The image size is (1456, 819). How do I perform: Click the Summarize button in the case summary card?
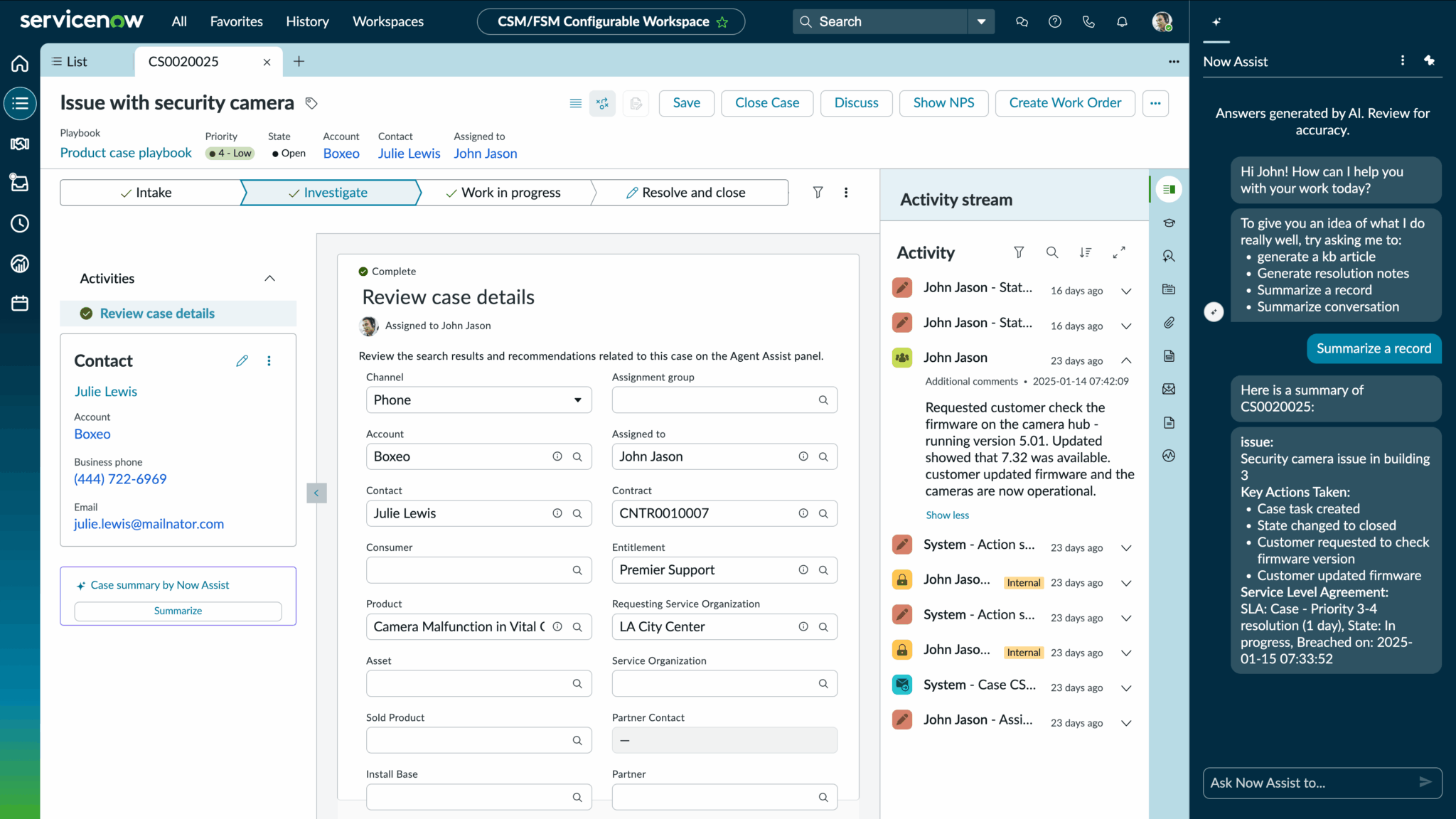(x=178, y=611)
